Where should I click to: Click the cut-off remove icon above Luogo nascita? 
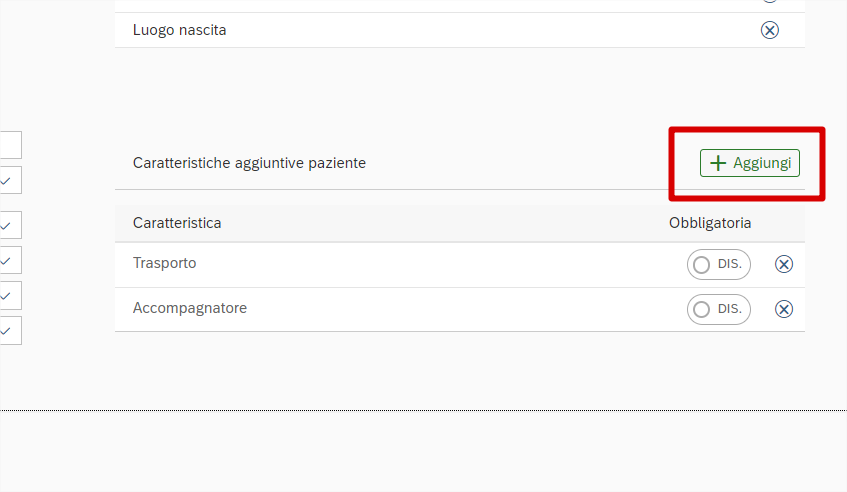[x=770, y=2]
